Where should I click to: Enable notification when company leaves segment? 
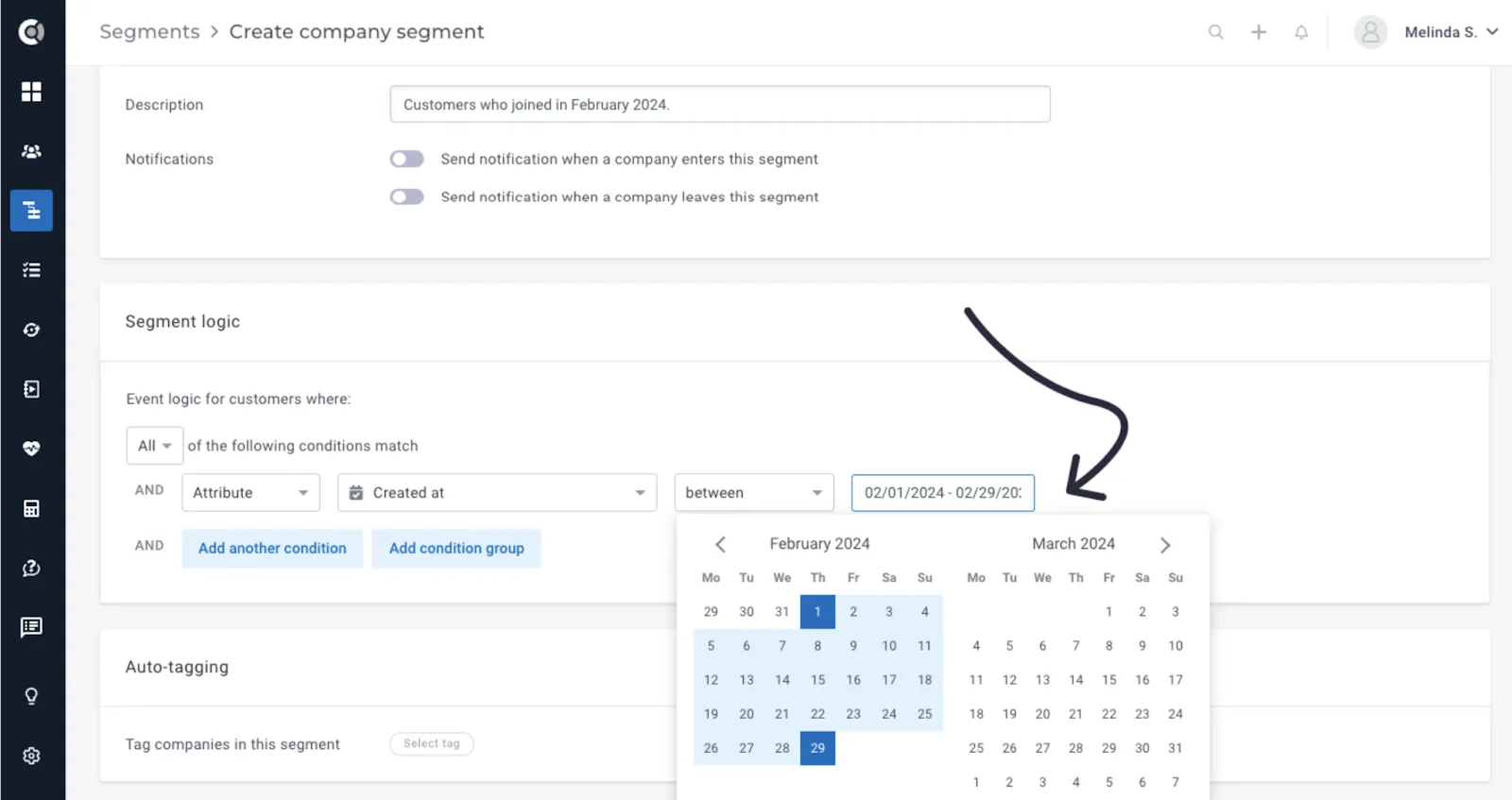[x=407, y=196]
